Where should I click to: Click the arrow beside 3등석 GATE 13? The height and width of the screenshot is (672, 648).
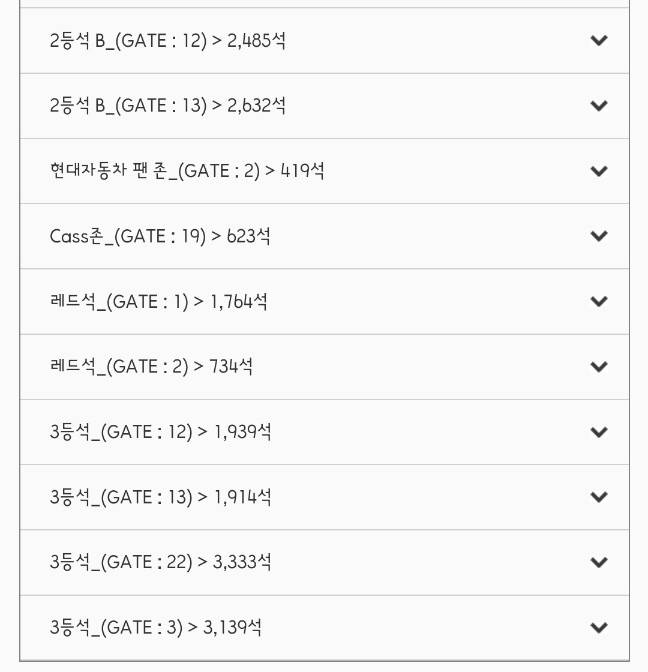[599, 497]
